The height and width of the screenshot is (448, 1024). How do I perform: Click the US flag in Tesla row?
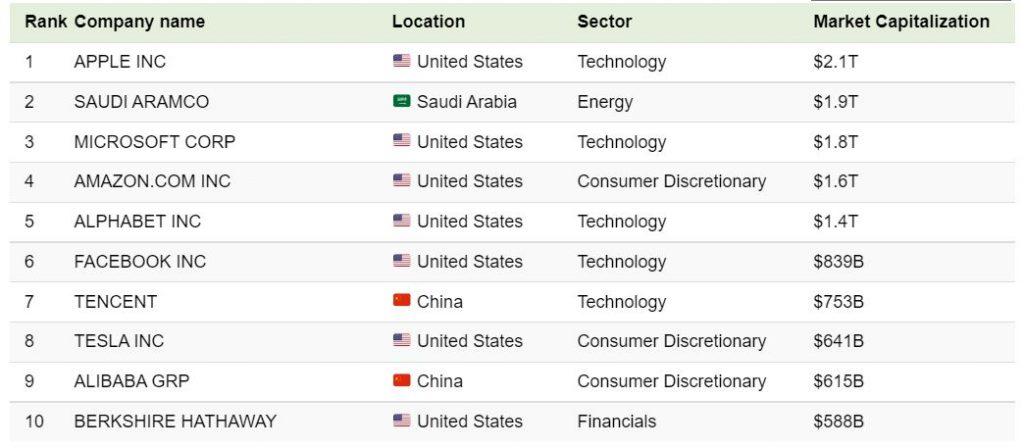pos(402,340)
